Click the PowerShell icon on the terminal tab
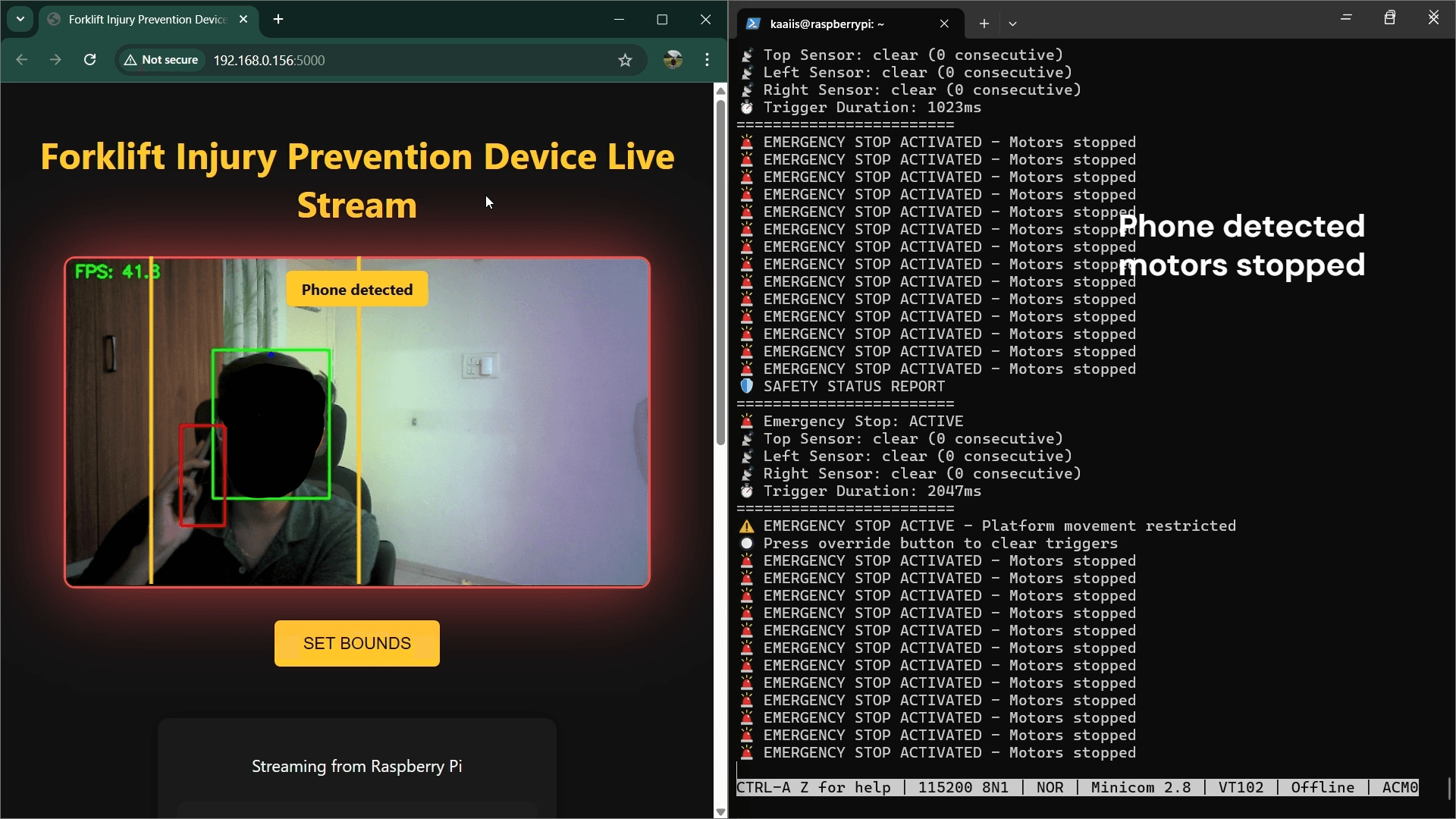The width and height of the screenshot is (1456, 819). pos(753,24)
